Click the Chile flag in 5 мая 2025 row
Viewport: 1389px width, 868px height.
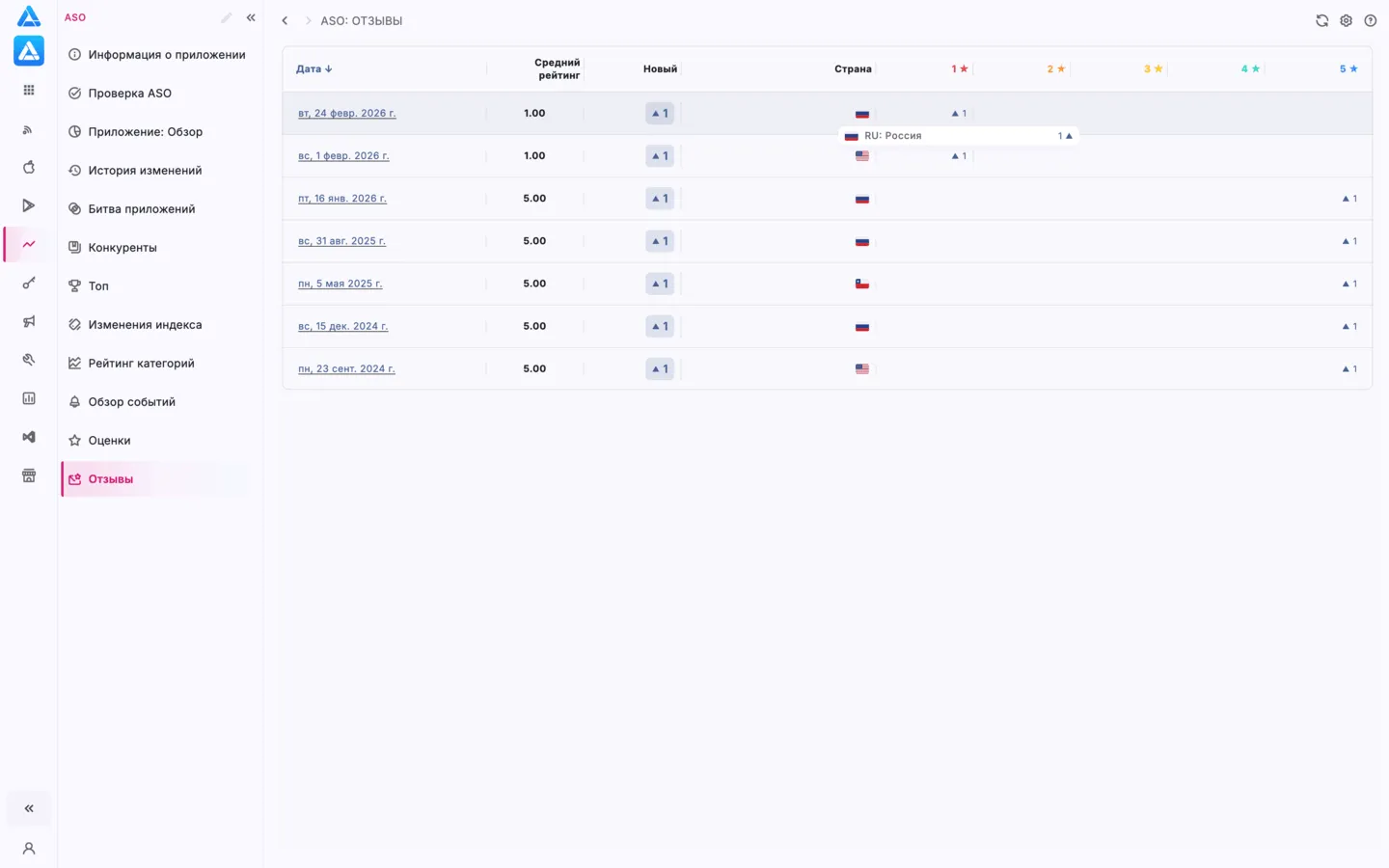[862, 284]
